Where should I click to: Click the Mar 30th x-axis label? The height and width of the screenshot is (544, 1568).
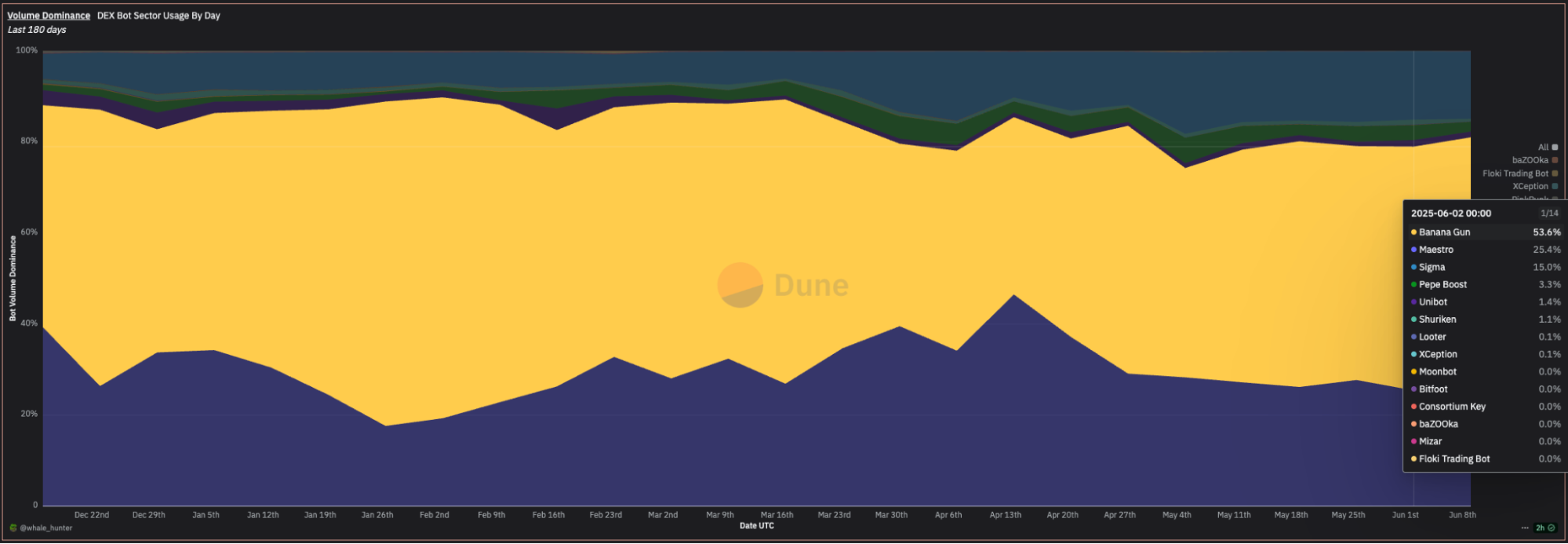click(891, 515)
